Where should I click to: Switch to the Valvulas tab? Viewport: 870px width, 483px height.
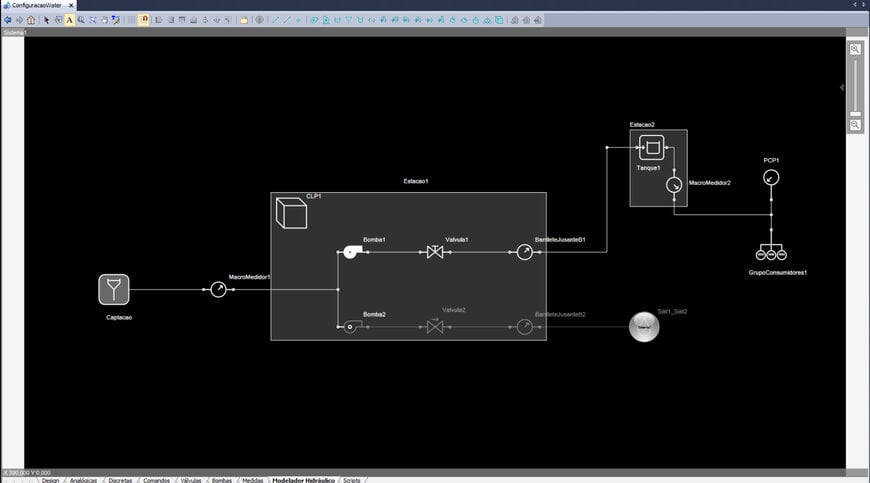189,480
